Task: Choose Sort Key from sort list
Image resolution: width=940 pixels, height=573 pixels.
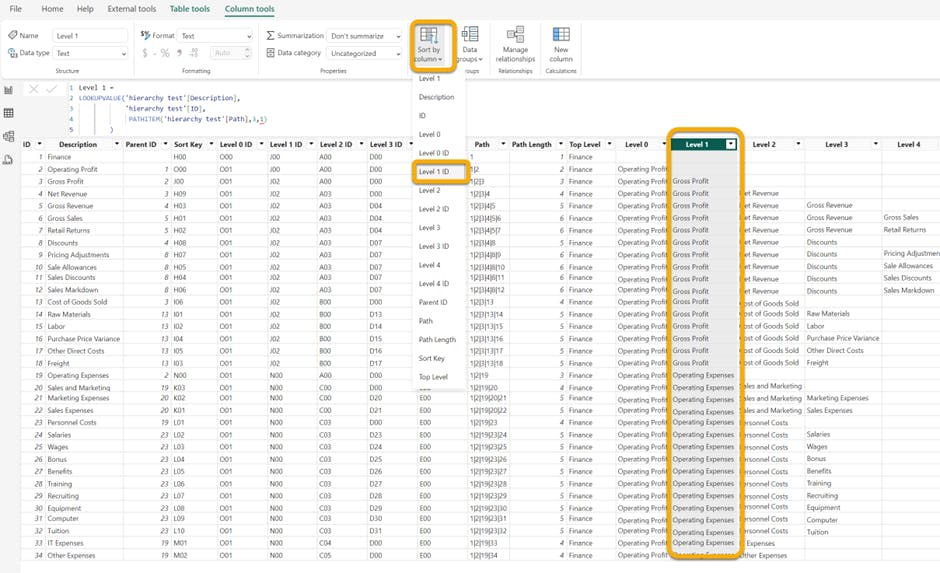Action: pyautogui.click(x=432, y=358)
